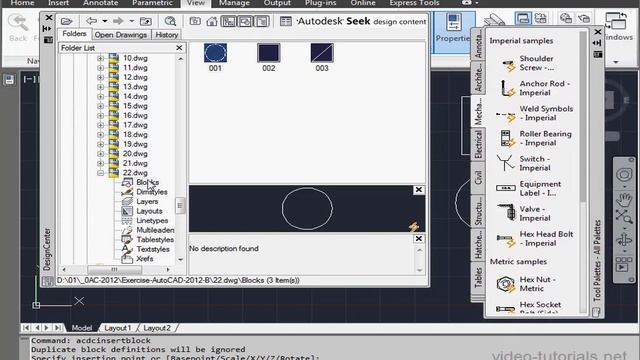
Task: Click the Load folder icon in DesignCenter
Action: 66,21
